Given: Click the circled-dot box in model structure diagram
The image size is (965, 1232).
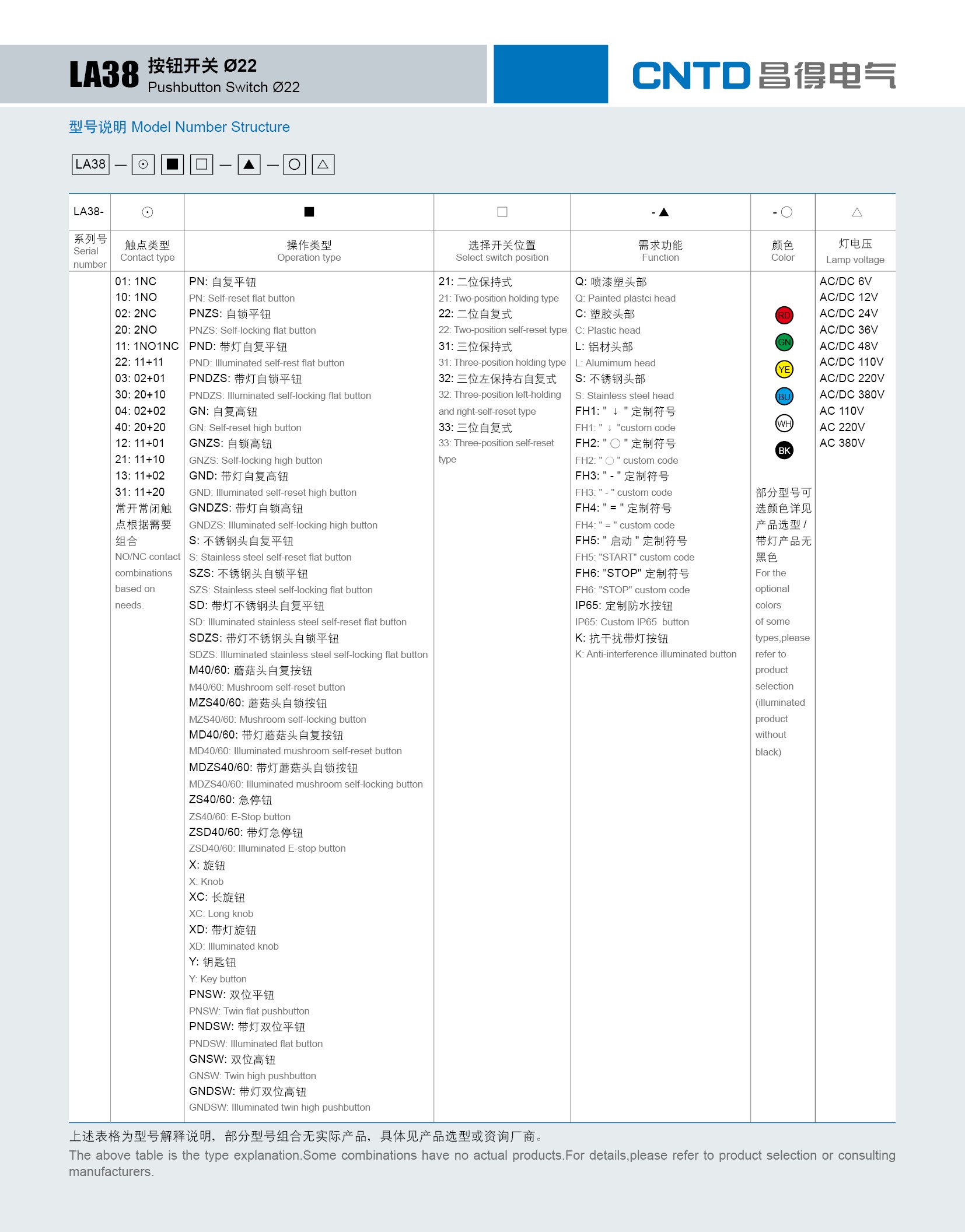Looking at the screenshot, I should (143, 164).
